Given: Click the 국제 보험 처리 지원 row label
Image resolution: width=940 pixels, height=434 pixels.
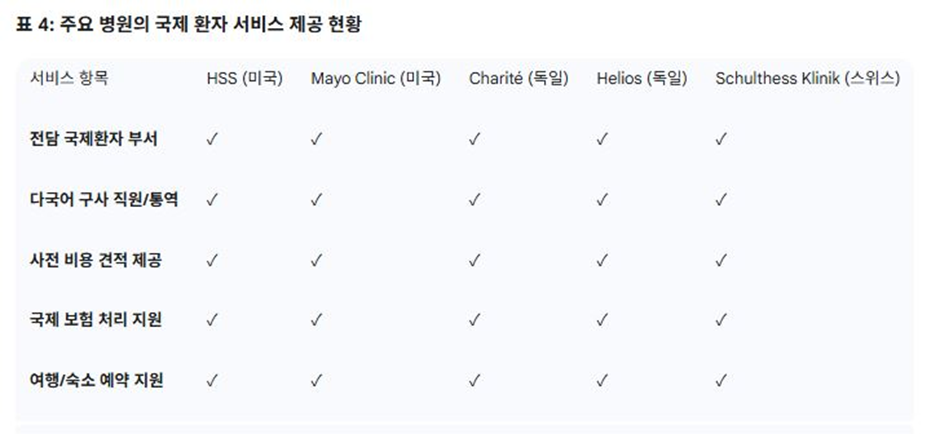Looking at the screenshot, I should [x=95, y=320].
